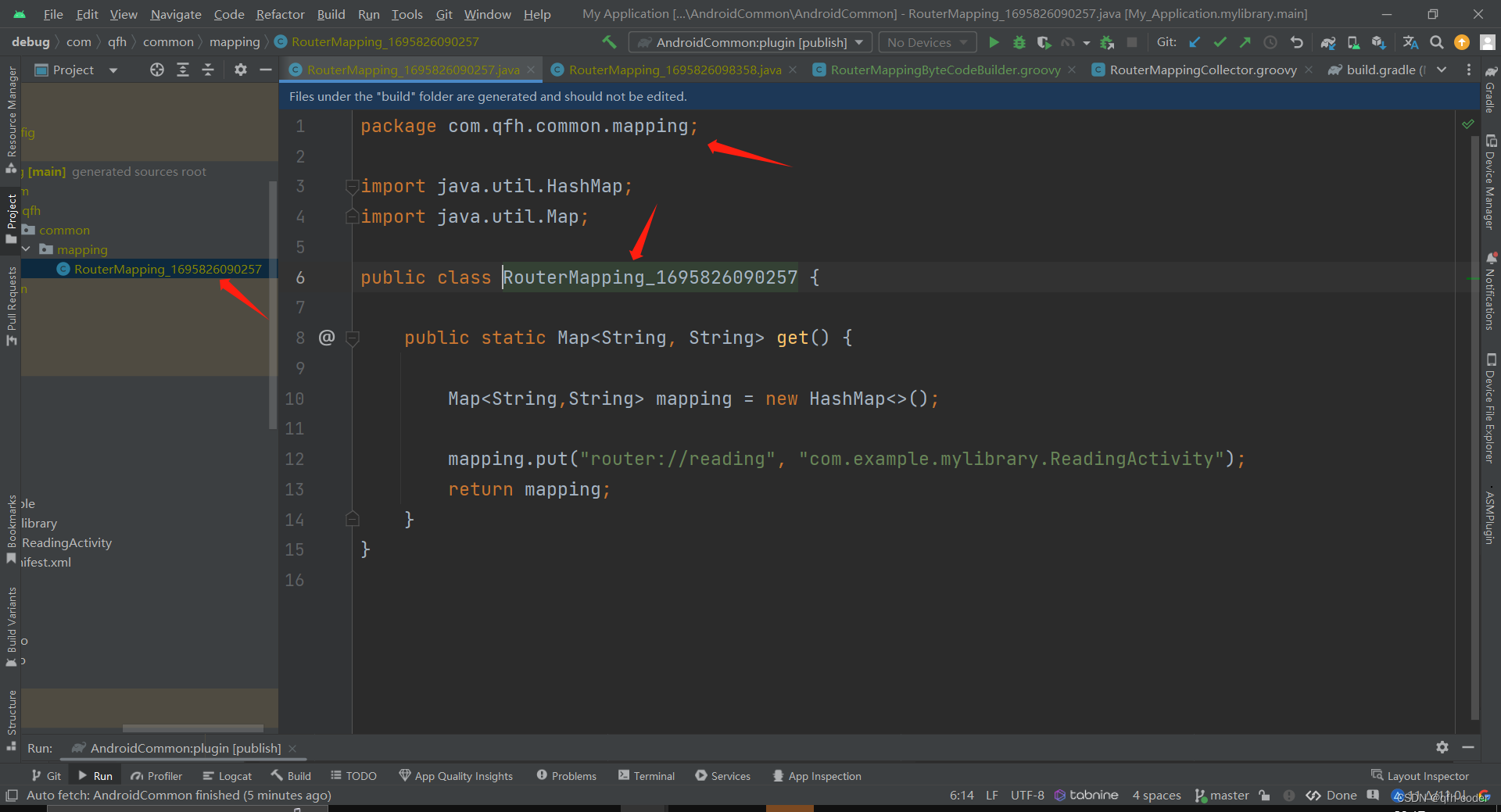Close the RouterMapping_1695826090257.java tab
Image resolution: width=1501 pixels, height=812 pixels.
tap(531, 70)
